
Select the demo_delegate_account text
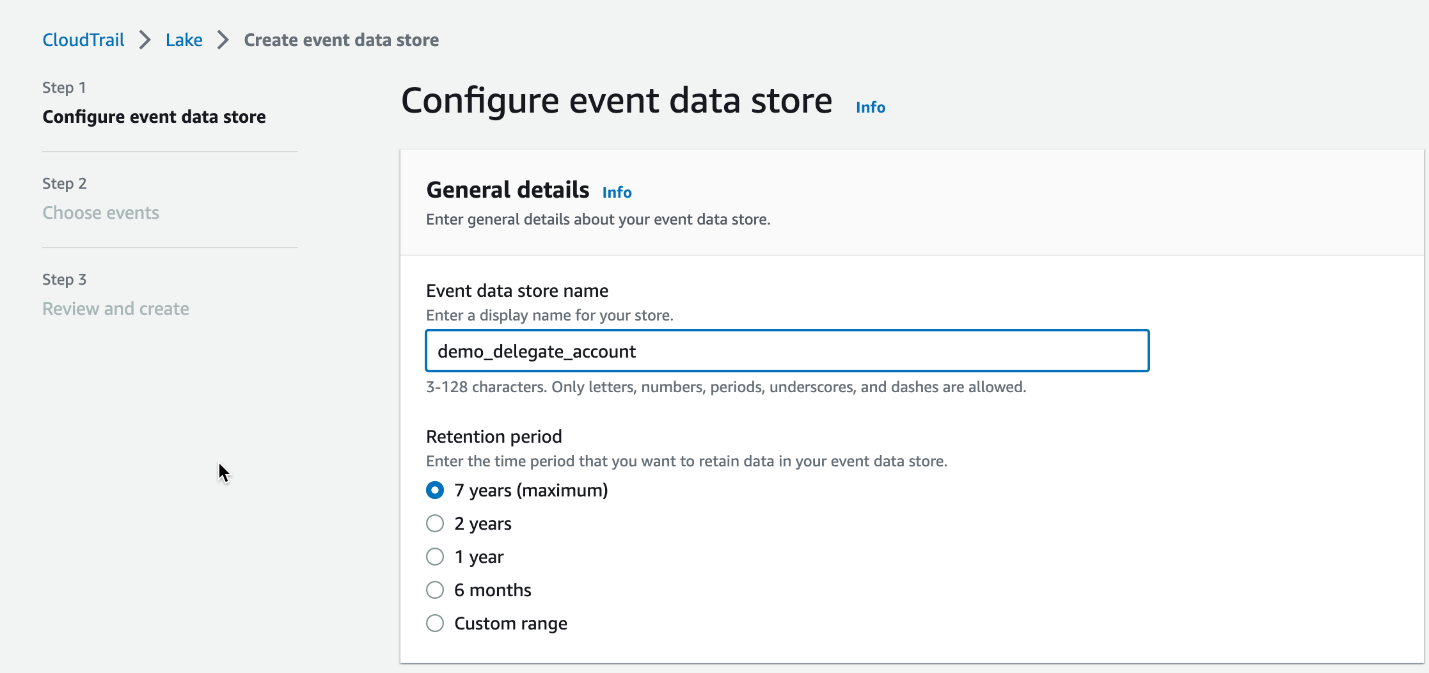click(536, 351)
